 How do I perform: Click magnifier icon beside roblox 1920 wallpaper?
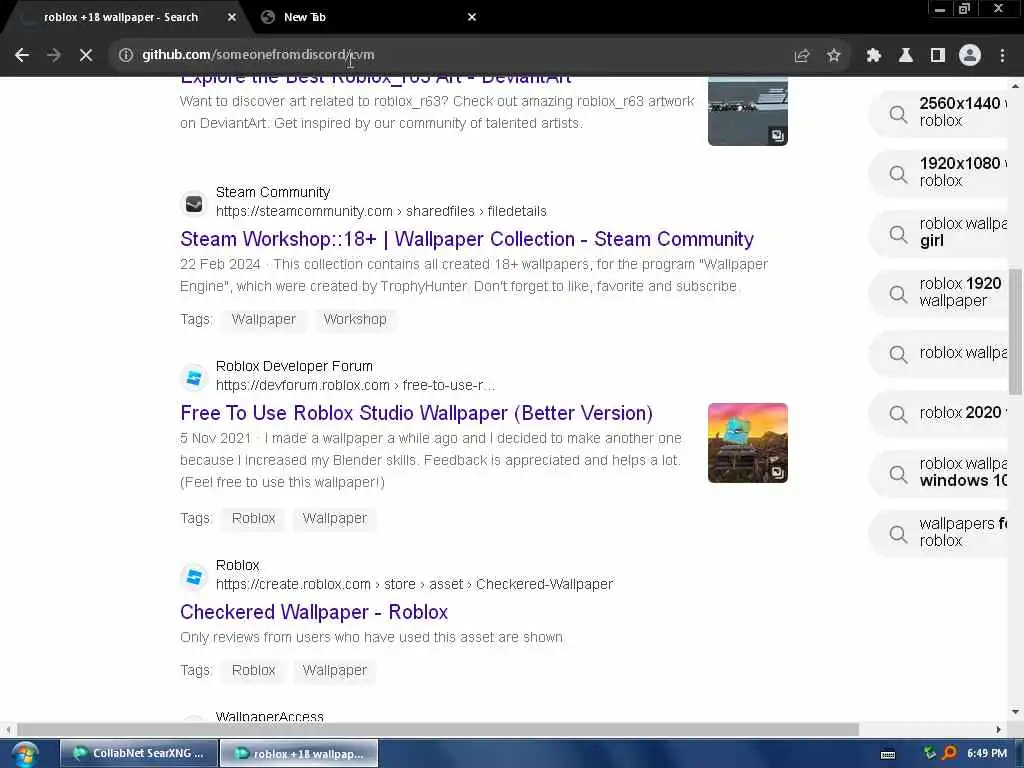point(899,295)
